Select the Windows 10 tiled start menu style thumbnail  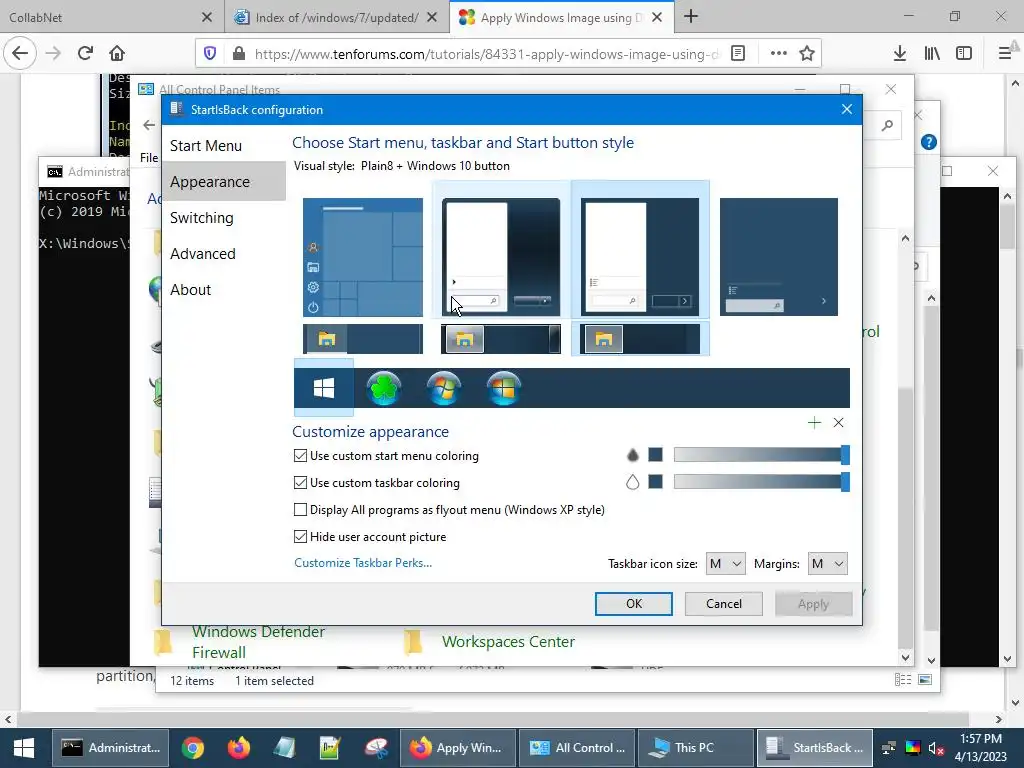tap(362, 257)
